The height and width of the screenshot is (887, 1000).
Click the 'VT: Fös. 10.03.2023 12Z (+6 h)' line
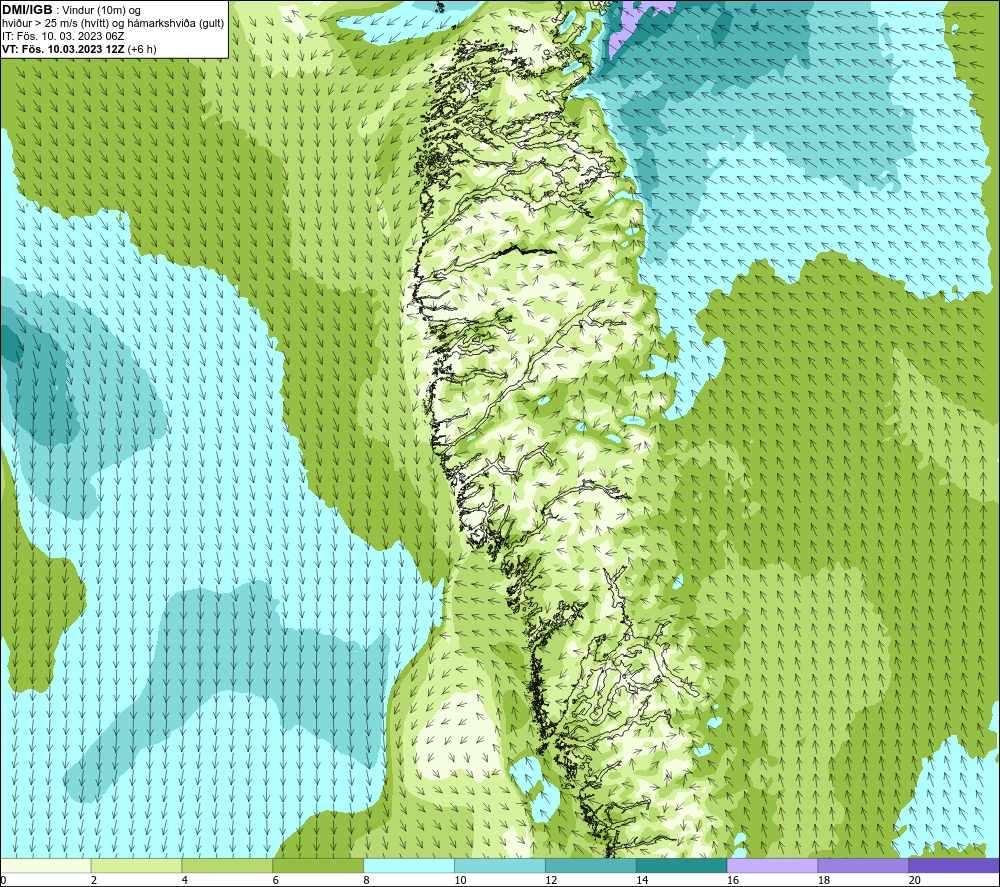pyautogui.click(x=79, y=49)
